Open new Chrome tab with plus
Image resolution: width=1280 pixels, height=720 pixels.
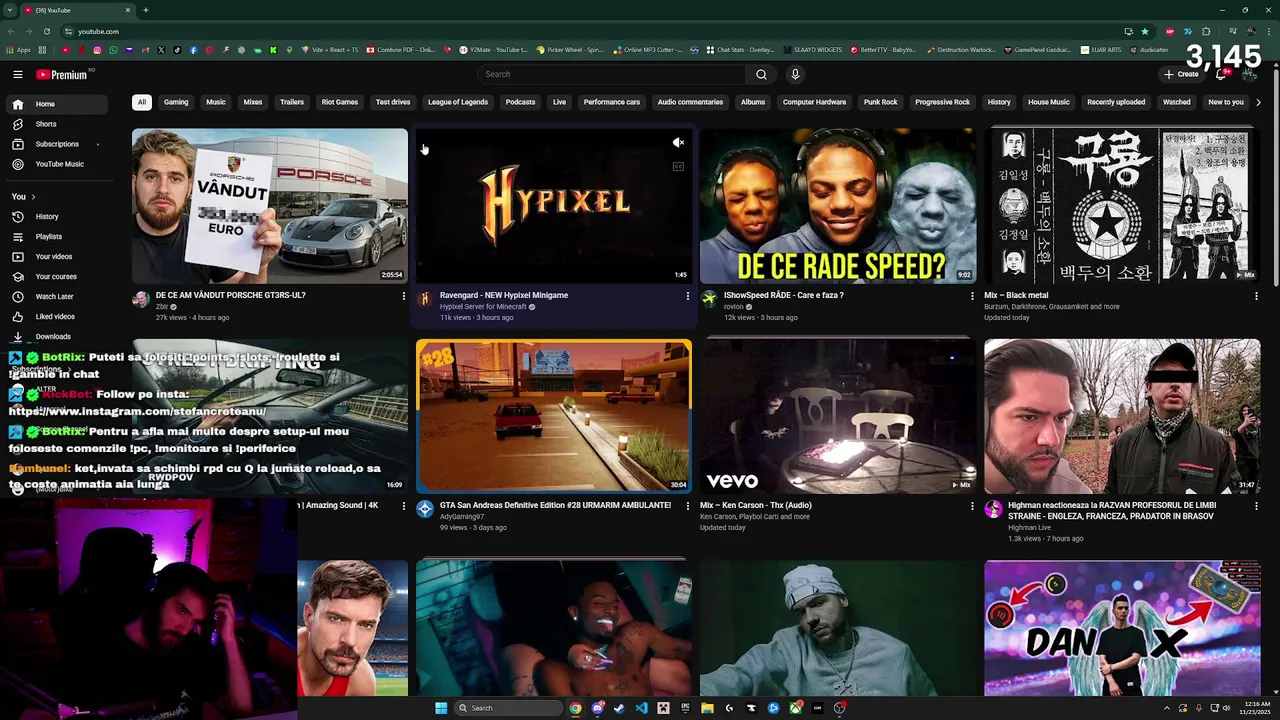[146, 10]
